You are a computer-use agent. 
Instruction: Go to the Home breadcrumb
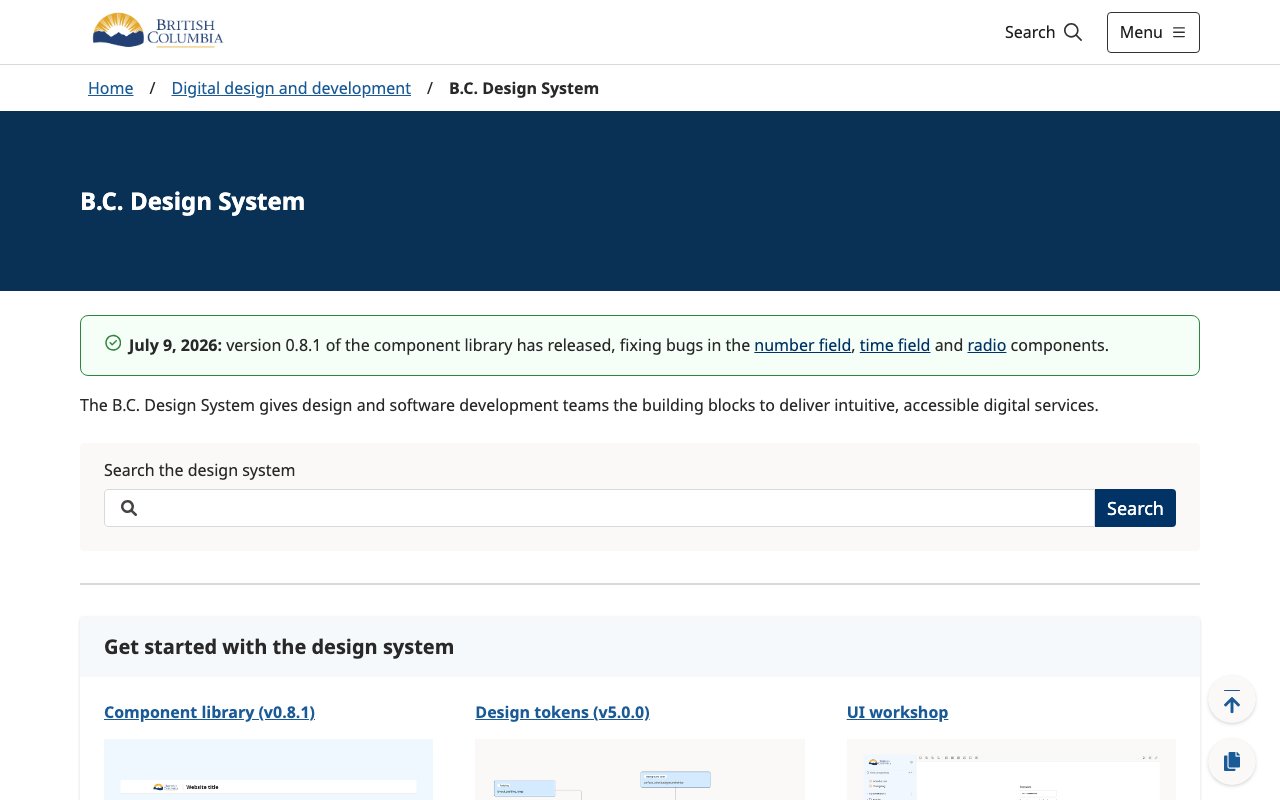click(x=110, y=88)
